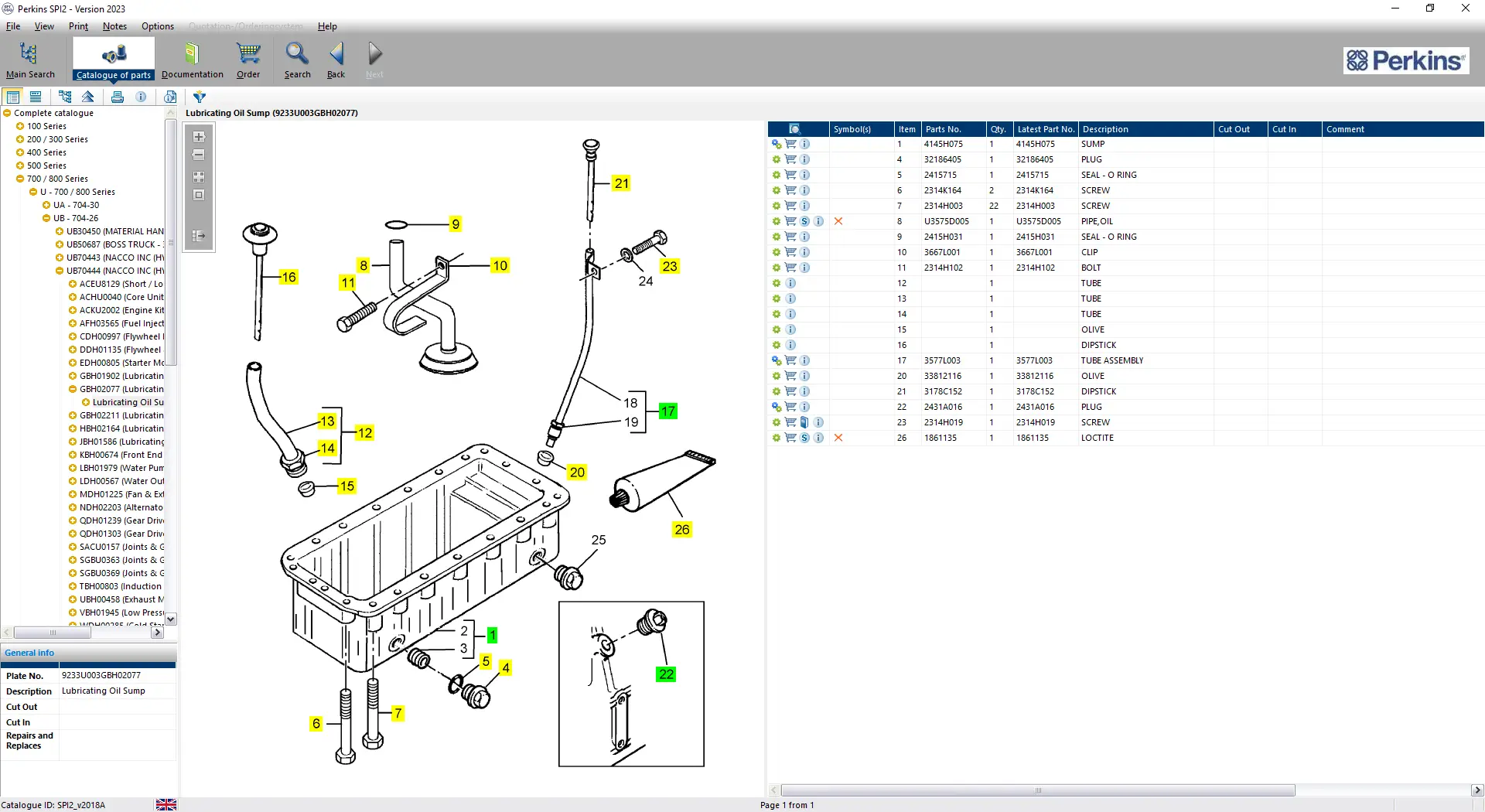Fit diagram to window
The image size is (1485, 812).
pos(199,177)
